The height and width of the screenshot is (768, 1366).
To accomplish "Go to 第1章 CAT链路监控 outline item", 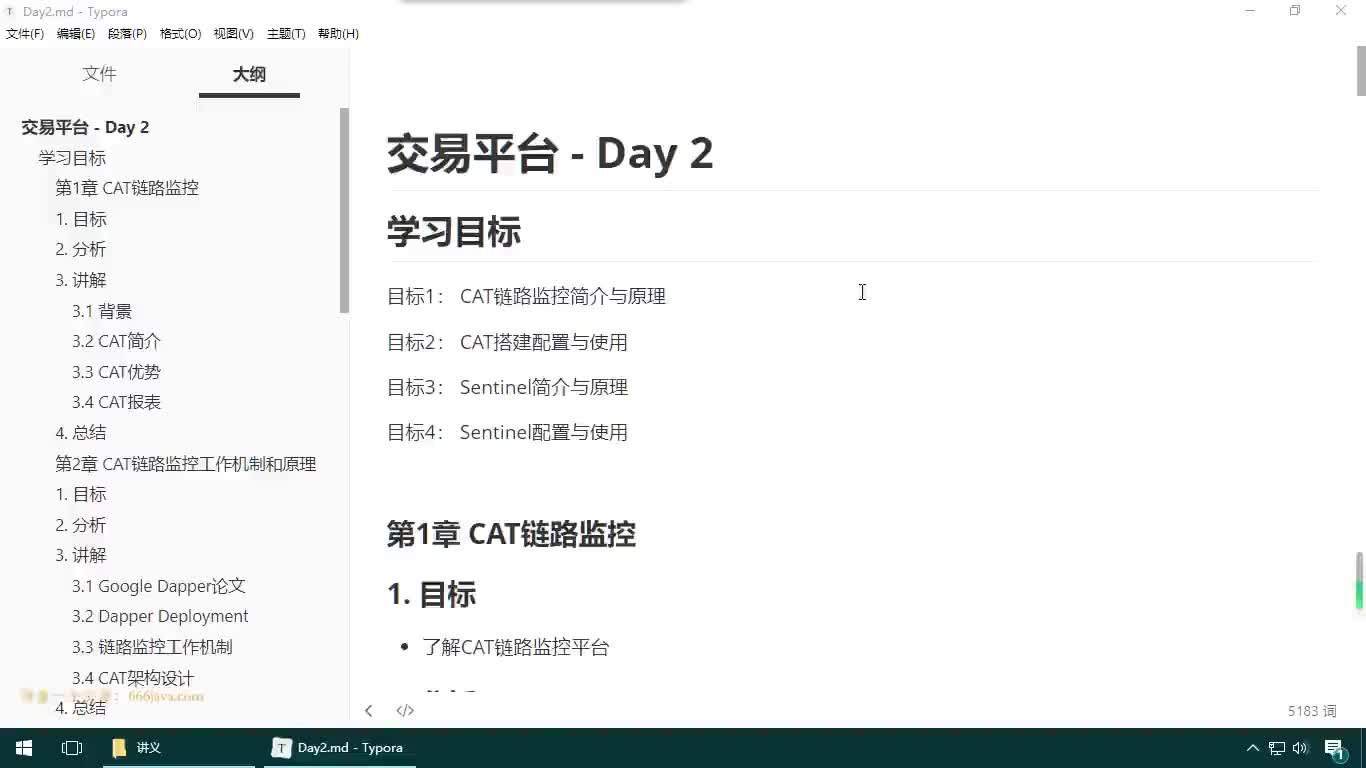I will point(127,188).
